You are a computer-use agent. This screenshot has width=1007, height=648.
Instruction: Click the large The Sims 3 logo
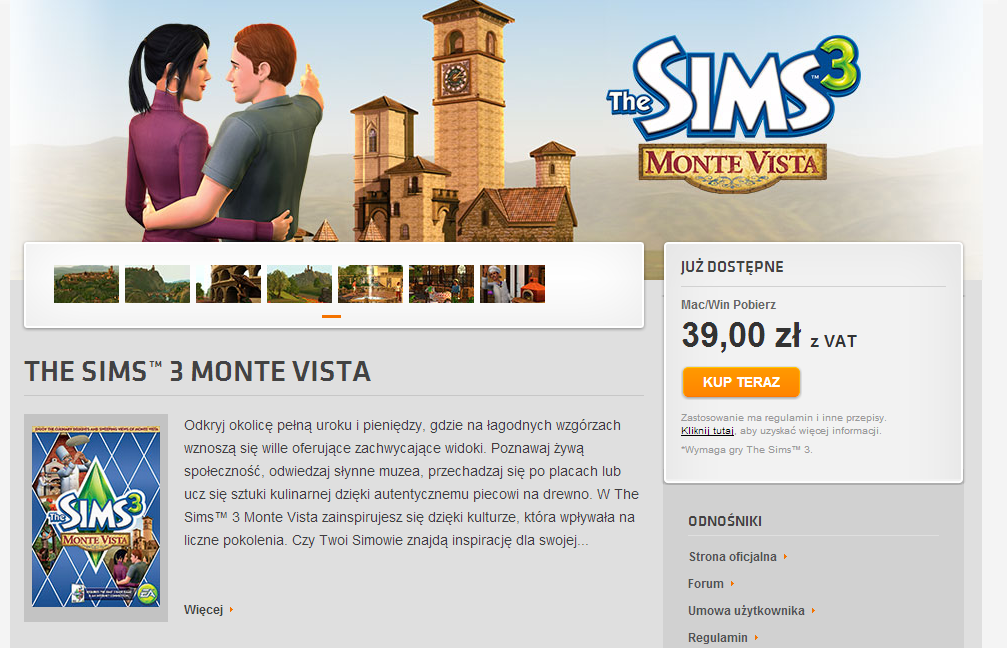pyautogui.click(x=733, y=87)
